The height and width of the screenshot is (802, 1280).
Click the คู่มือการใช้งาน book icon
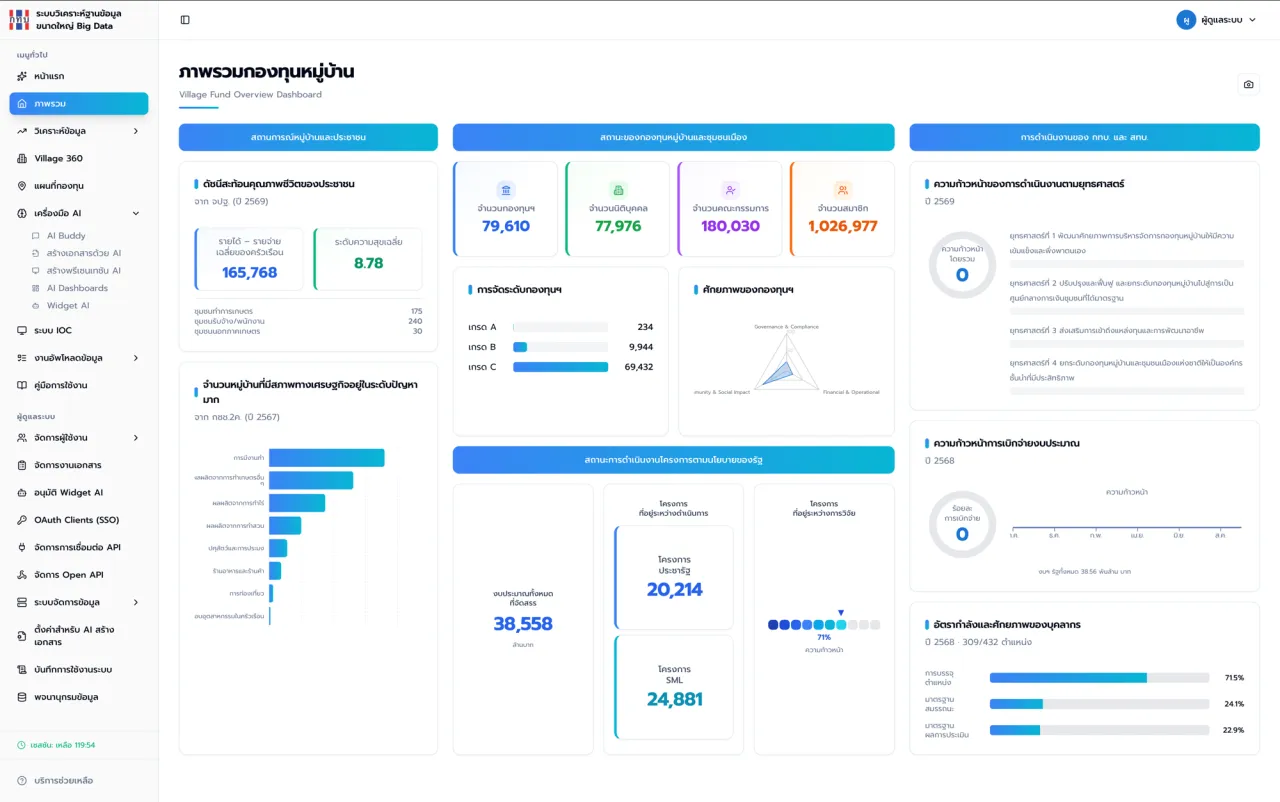tap(22, 385)
